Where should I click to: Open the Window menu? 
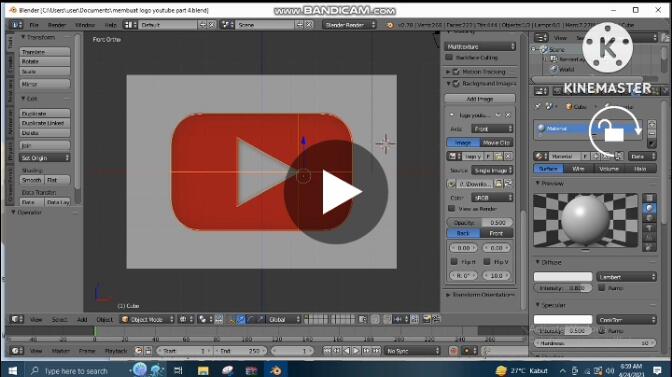(x=85, y=25)
